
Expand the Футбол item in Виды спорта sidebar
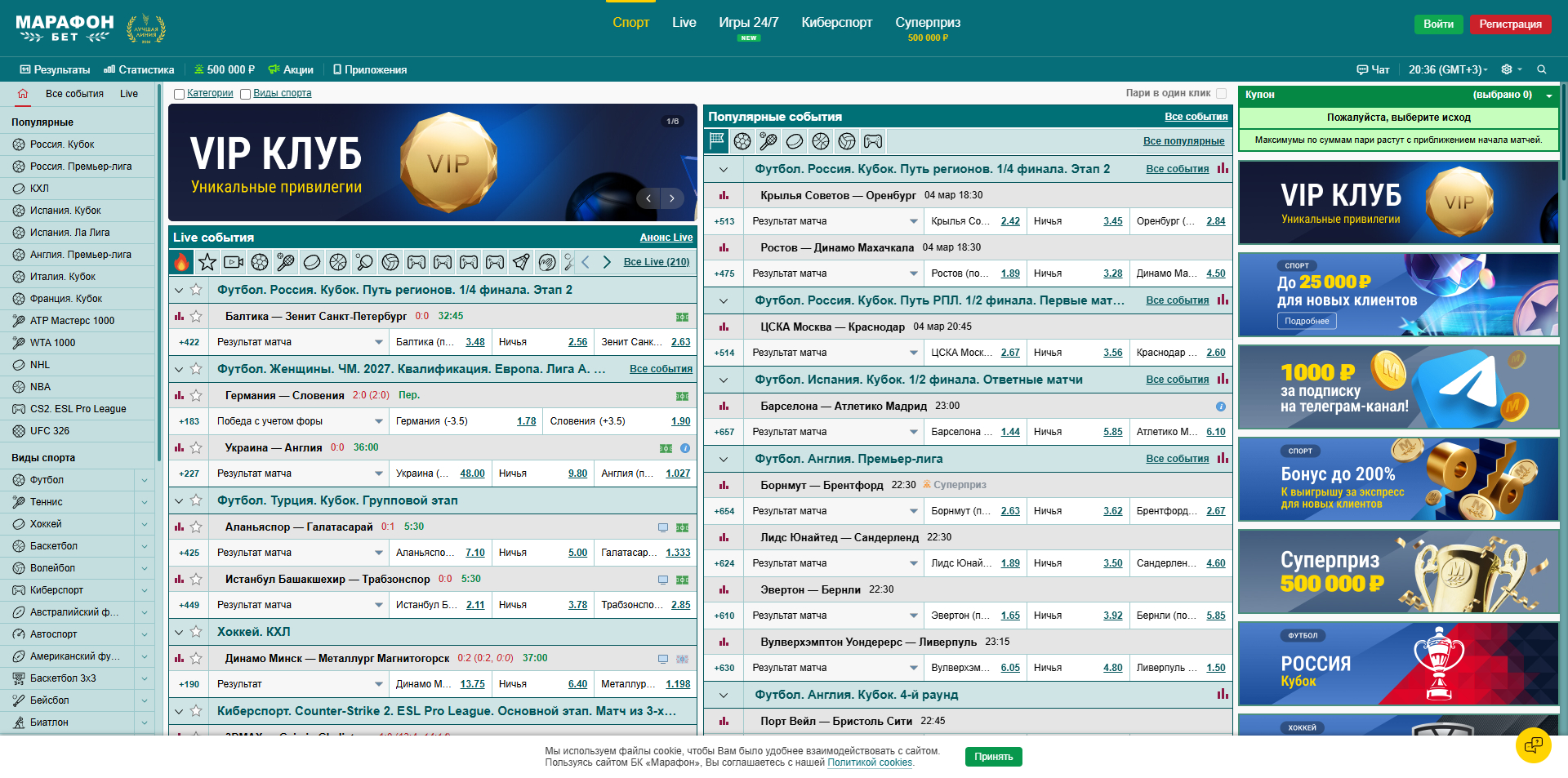point(145,480)
